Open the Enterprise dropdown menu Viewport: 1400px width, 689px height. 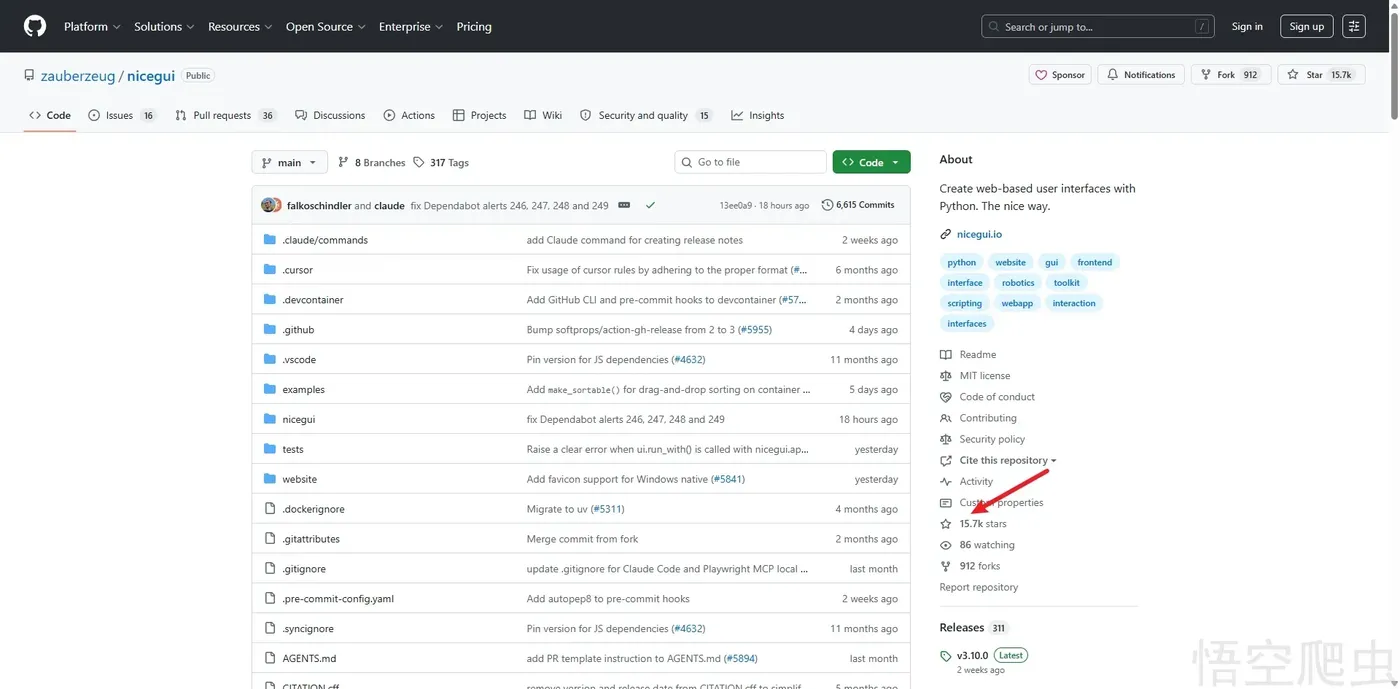(x=411, y=27)
